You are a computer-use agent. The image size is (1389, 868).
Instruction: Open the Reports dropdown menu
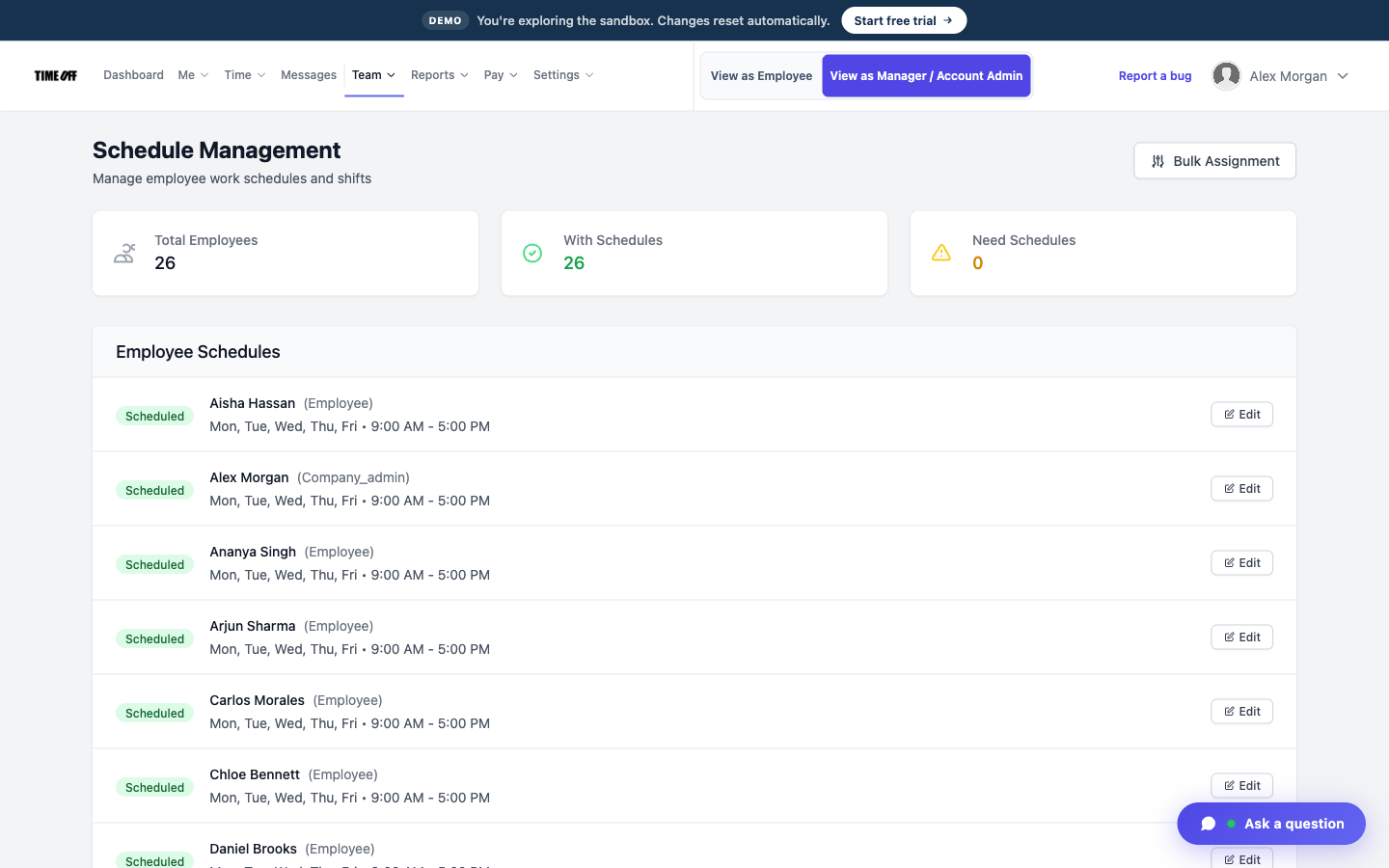(440, 75)
